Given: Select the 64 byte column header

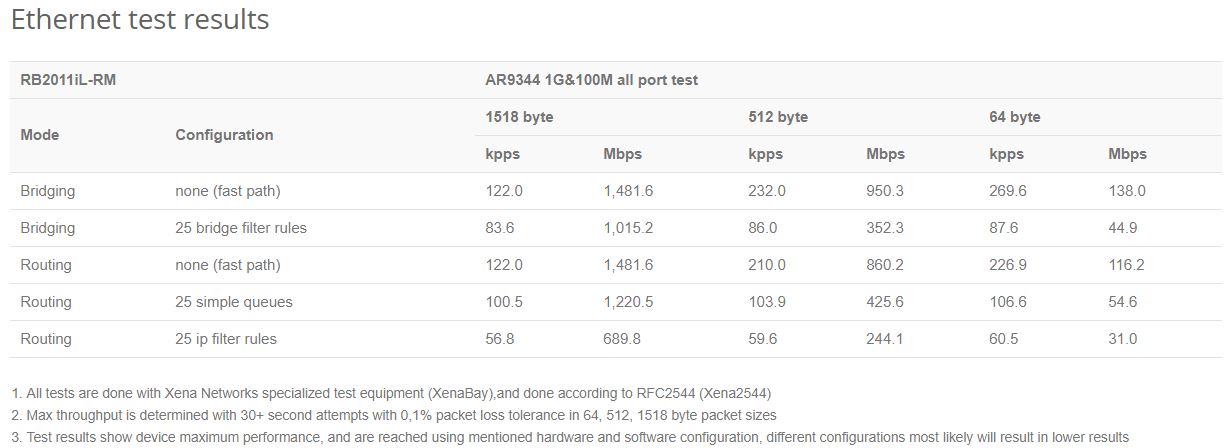Looking at the screenshot, I should pos(1015,117).
